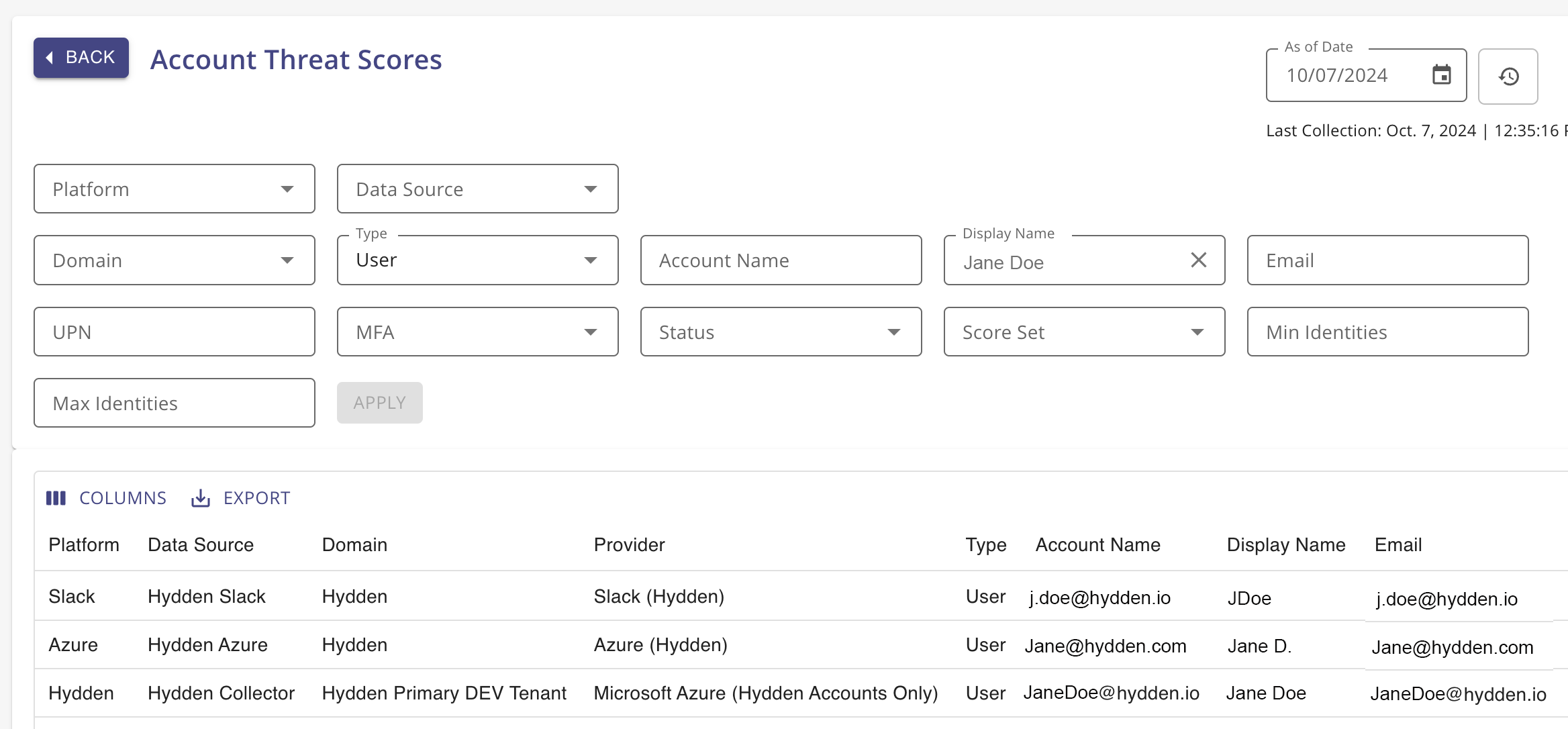Click account name j.doe@hydden.io
This screenshot has width=1568, height=729.
[x=1100, y=597]
